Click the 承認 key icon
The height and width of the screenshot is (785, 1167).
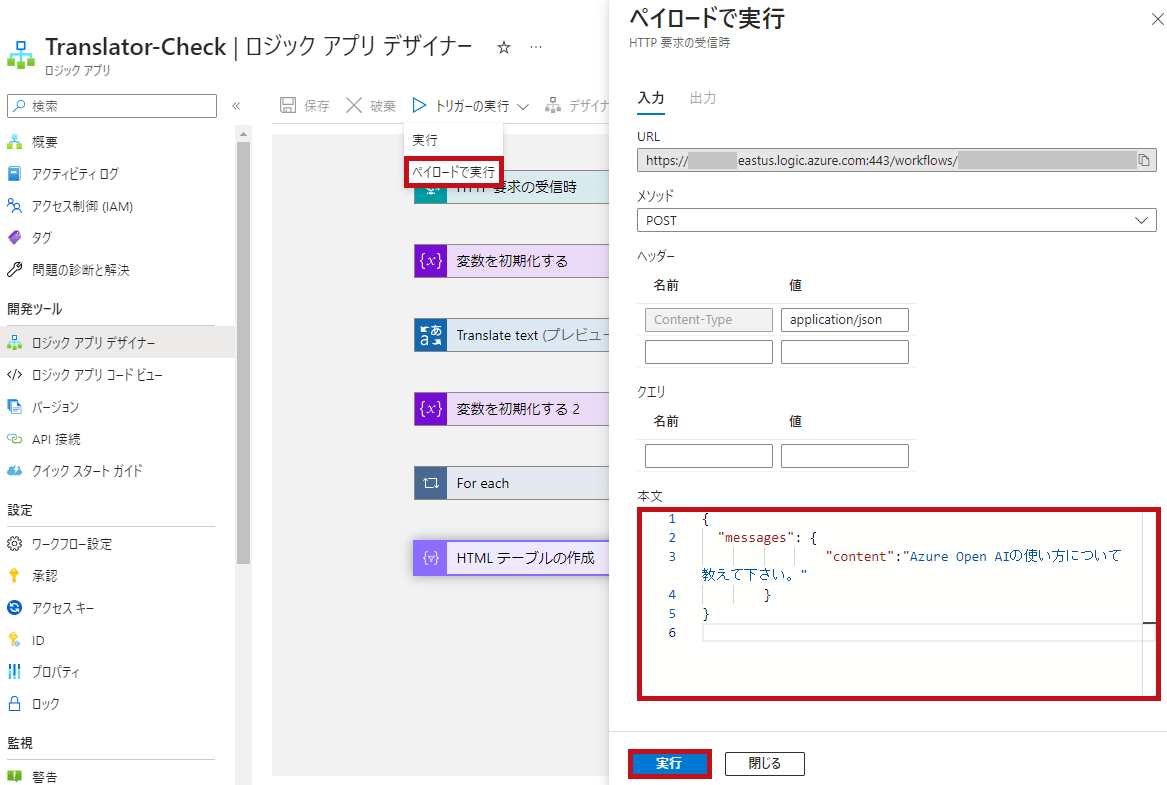coord(14,575)
